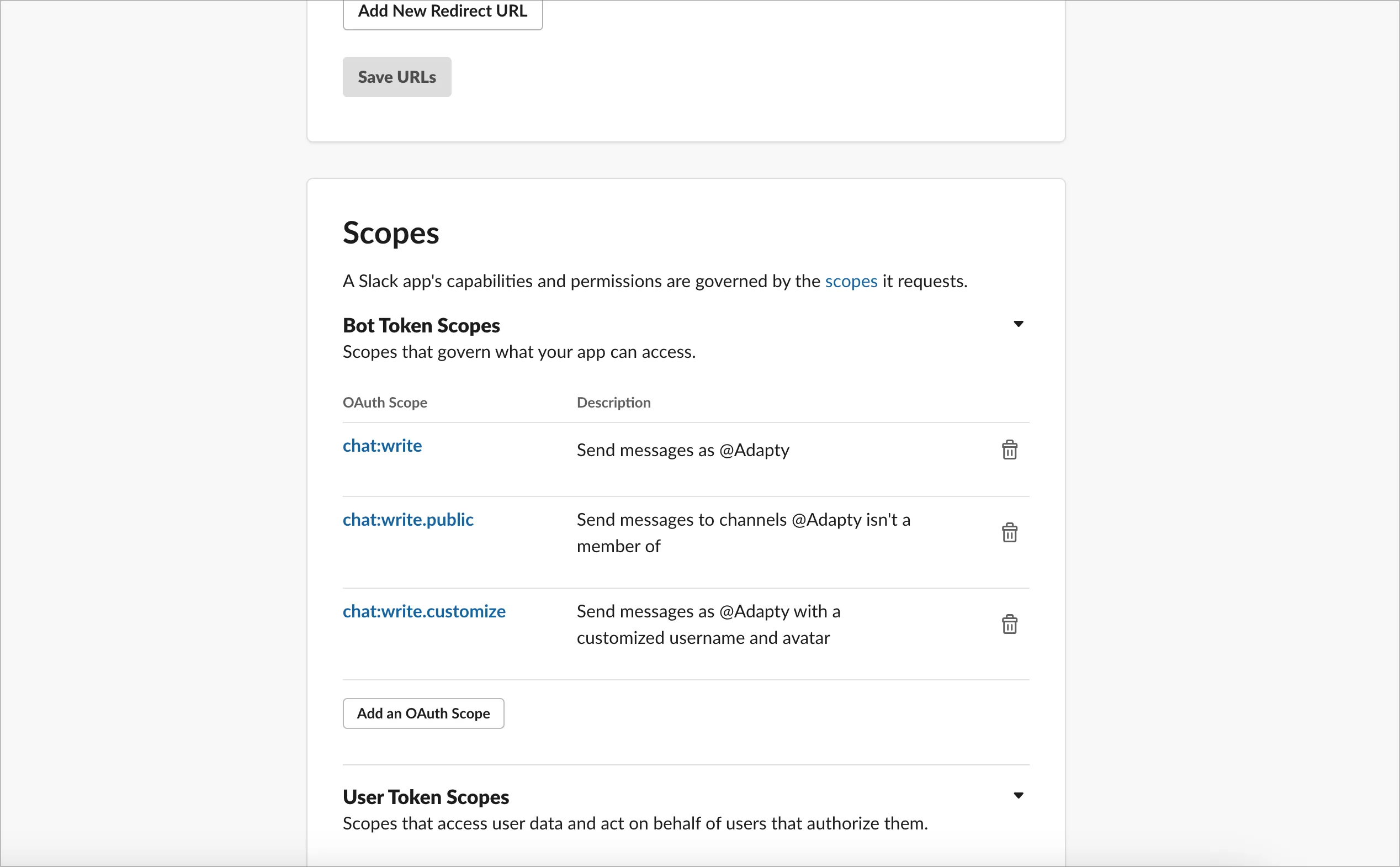
Task: Click trash icon for chat:write.customize scope
Action: (x=1009, y=625)
